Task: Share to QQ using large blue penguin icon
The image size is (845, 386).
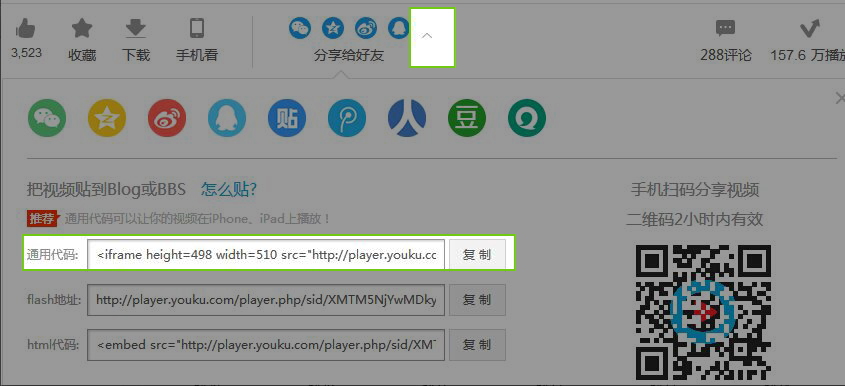Action: (227, 118)
